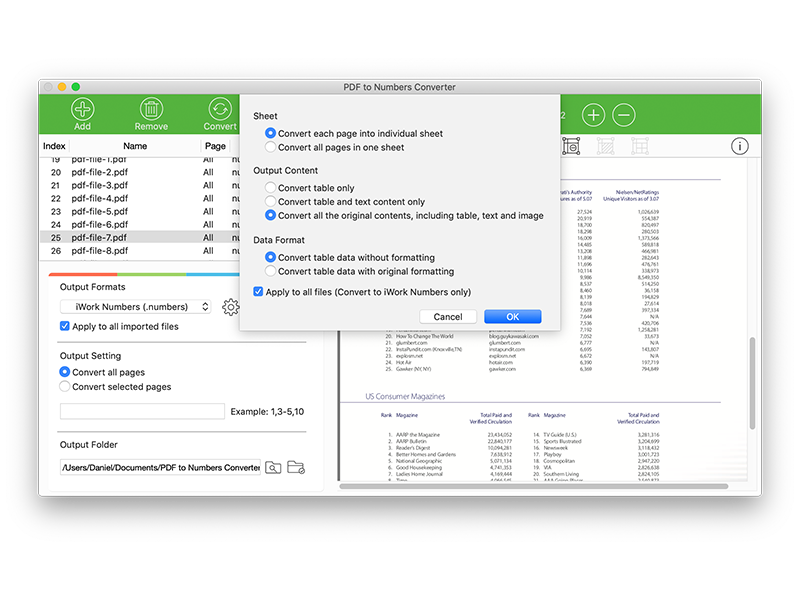
Task: Click the Cancel button
Action: pos(448,317)
